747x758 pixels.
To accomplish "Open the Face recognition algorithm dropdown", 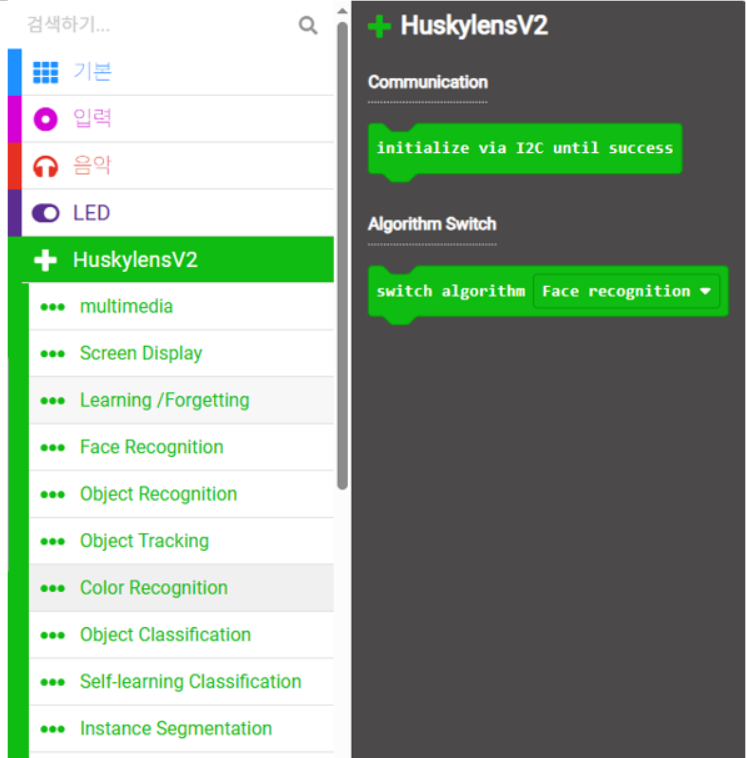I will pyautogui.click(x=627, y=291).
